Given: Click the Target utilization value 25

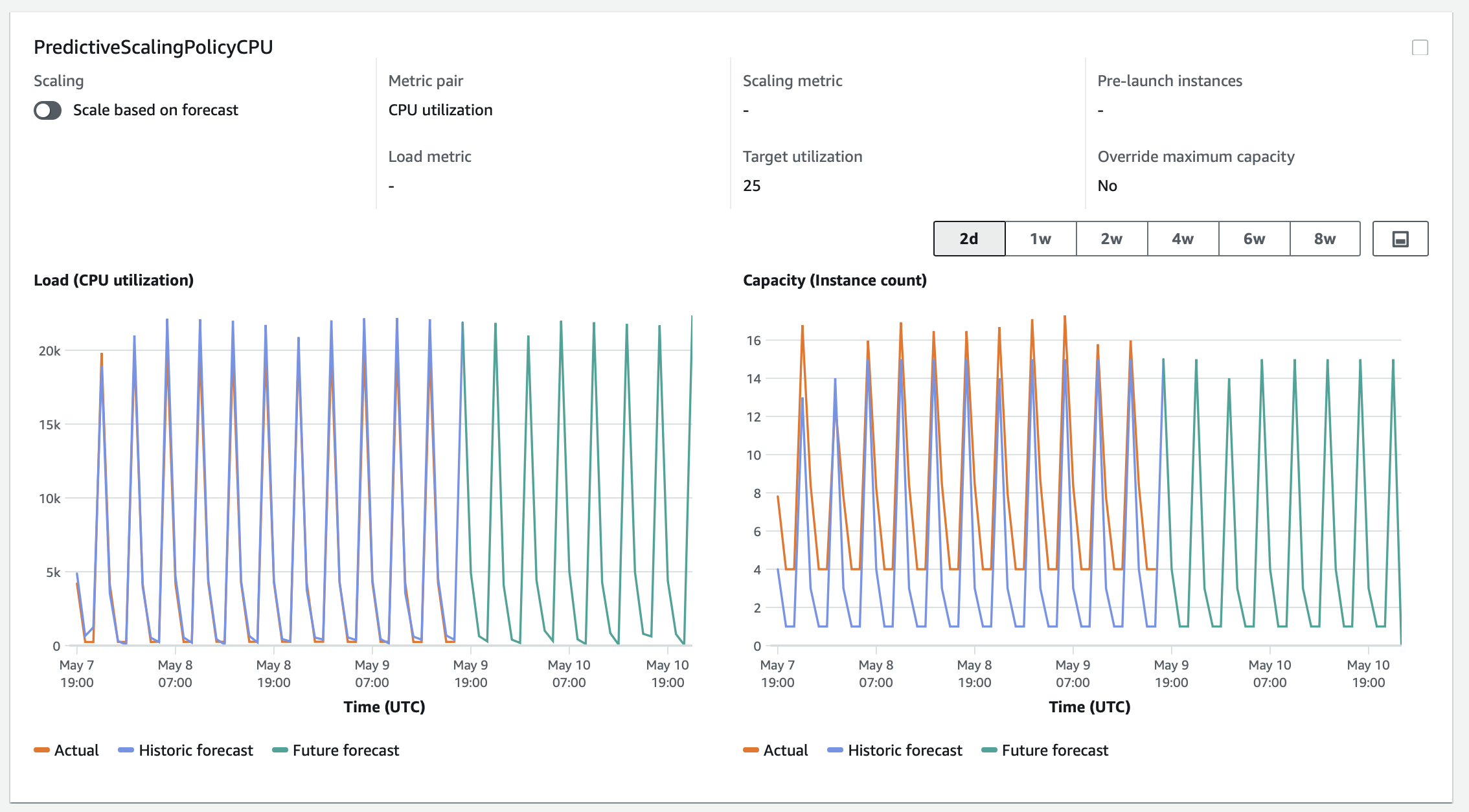Looking at the screenshot, I should pyautogui.click(x=751, y=186).
